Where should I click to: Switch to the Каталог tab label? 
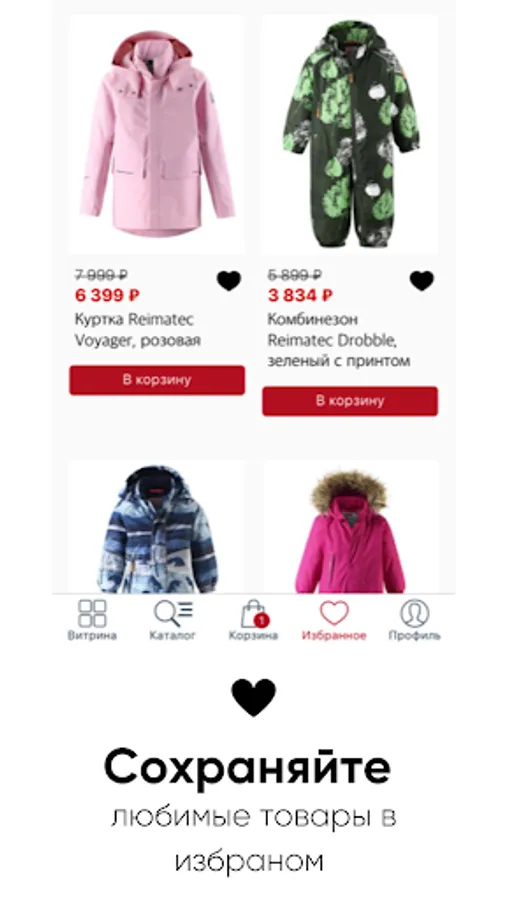(x=173, y=635)
